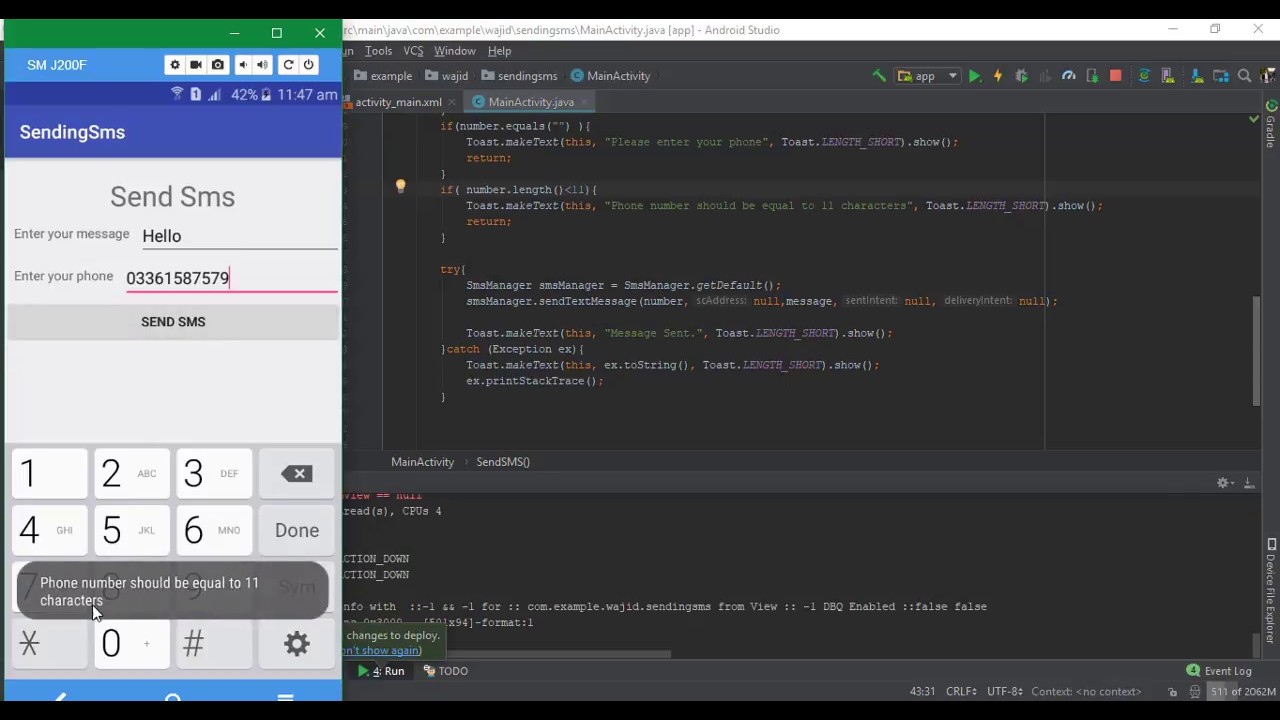Click the 43:31 caret position indicator

pos(922,692)
